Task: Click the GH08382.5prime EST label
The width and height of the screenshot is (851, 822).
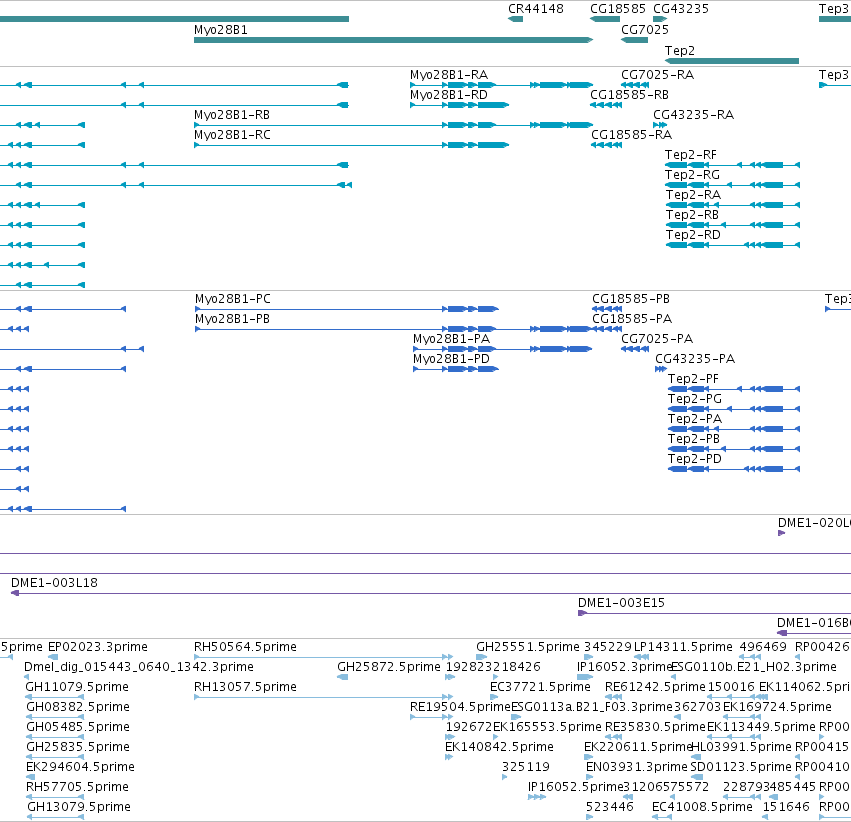Action: (x=78, y=707)
